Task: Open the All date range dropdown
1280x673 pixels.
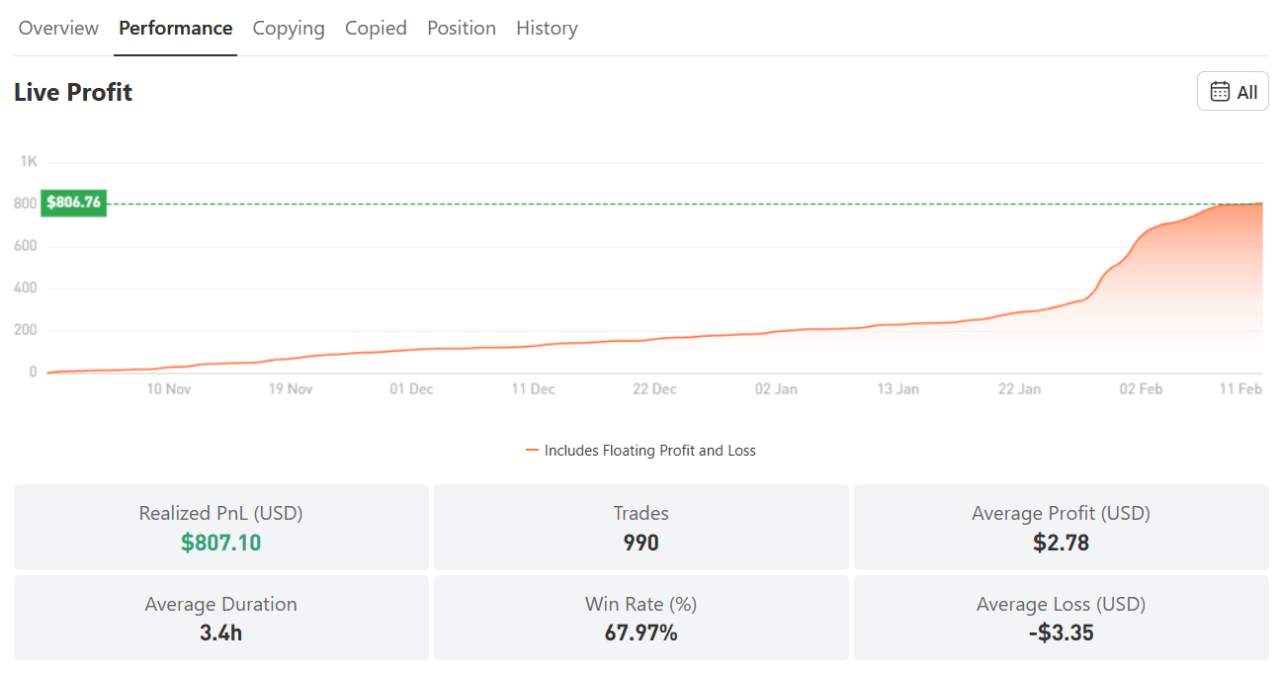Action: (x=1233, y=92)
